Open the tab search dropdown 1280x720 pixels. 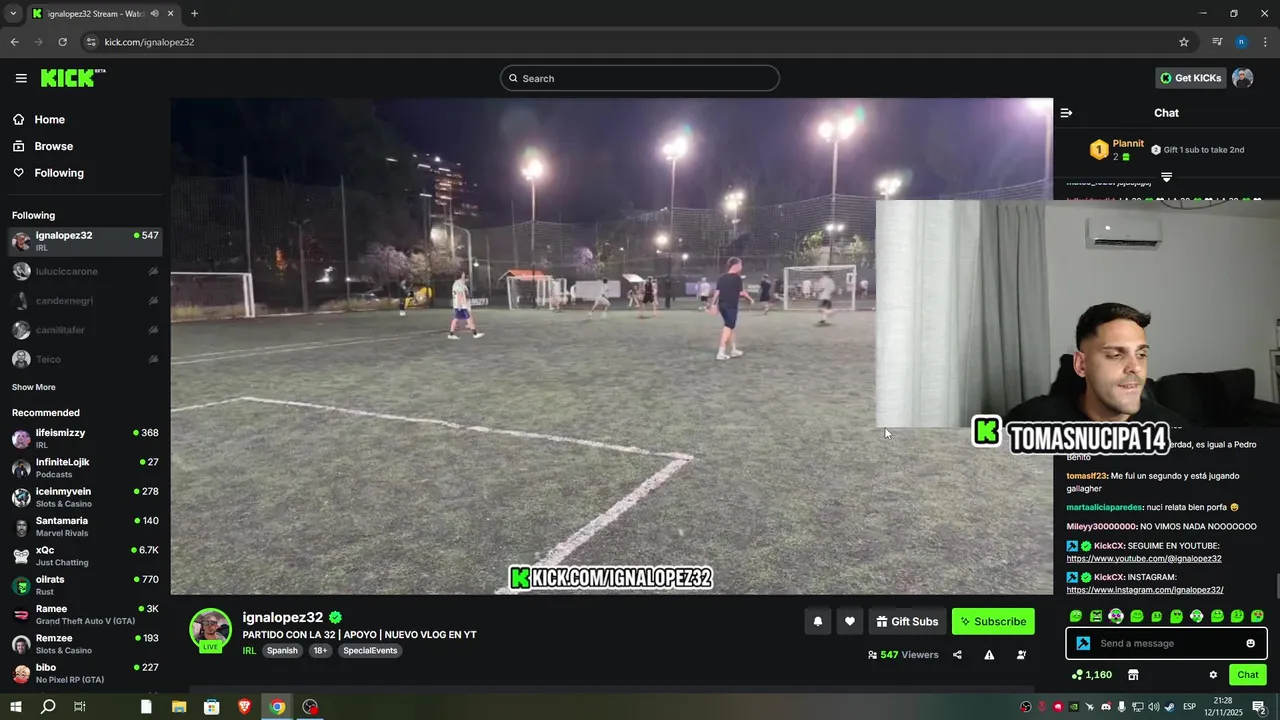(13, 14)
